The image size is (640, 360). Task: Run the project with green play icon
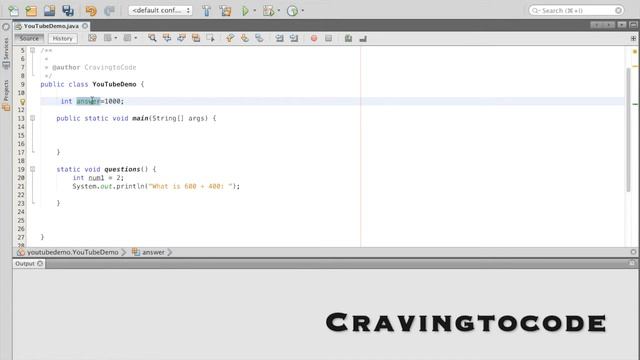[245, 11]
